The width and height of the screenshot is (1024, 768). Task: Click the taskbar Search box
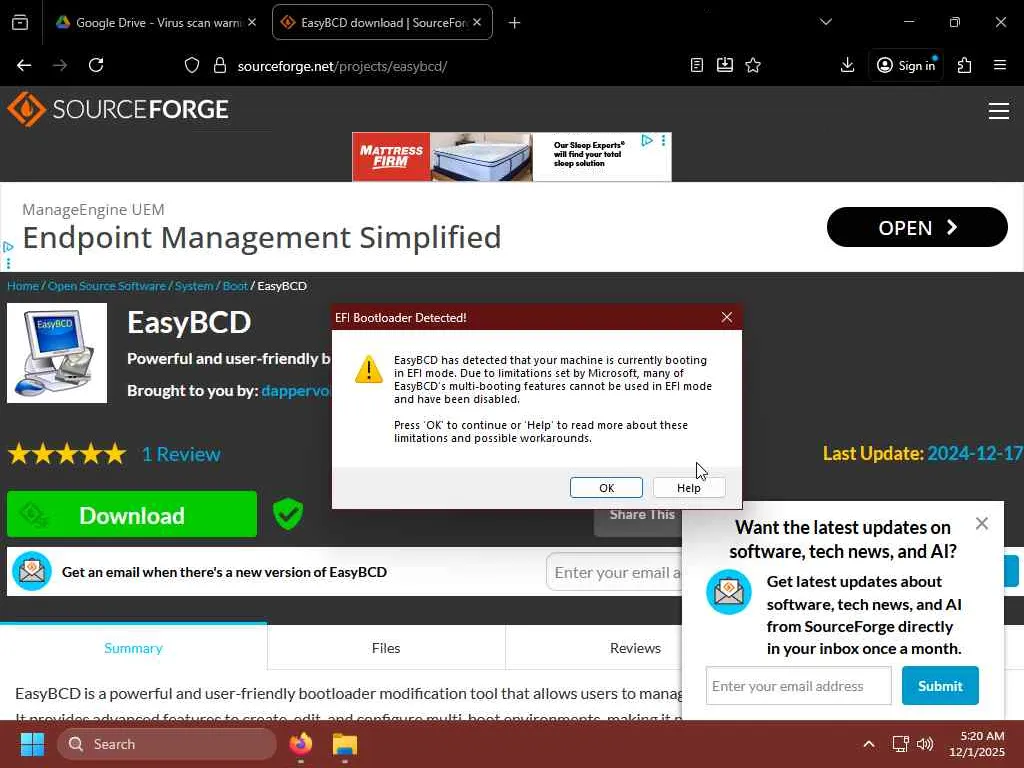[167, 744]
